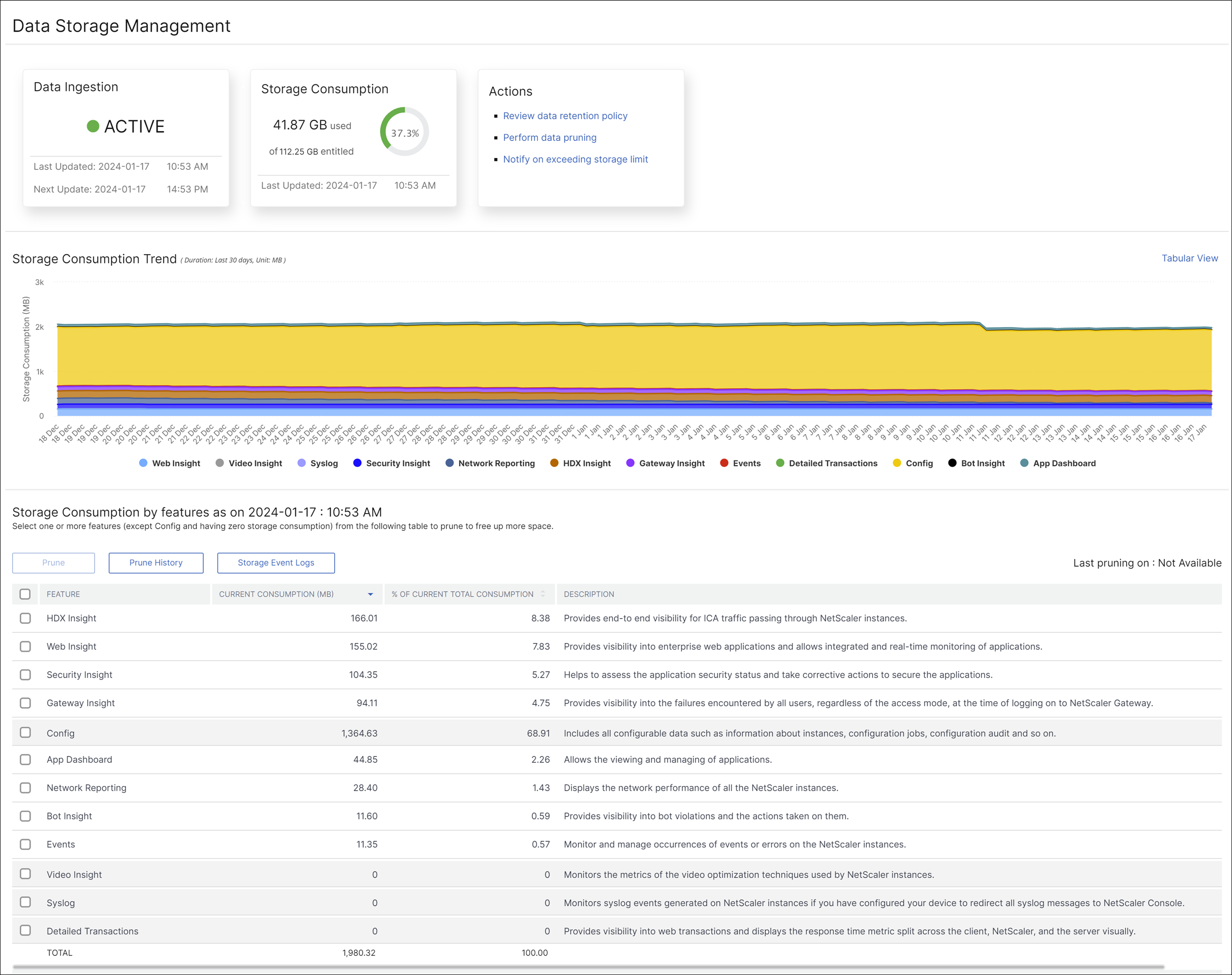Viewport: 1232px width, 975px height.
Task: Check the HDX Insight row checkbox
Action: pyautogui.click(x=25, y=618)
